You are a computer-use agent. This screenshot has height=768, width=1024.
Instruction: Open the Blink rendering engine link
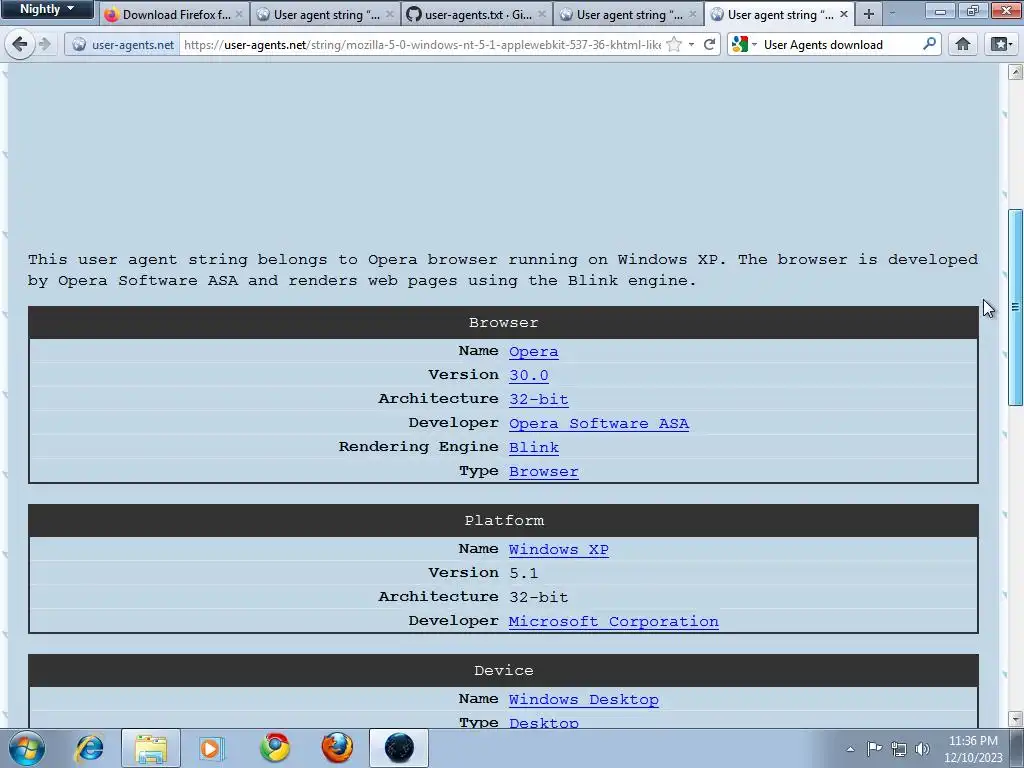coord(534,447)
